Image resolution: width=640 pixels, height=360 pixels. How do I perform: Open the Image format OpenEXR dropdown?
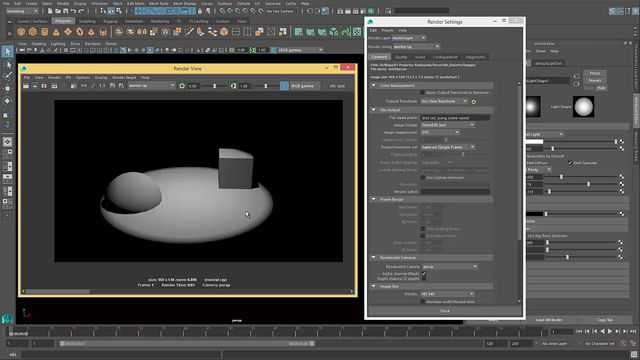click(x=447, y=125)
